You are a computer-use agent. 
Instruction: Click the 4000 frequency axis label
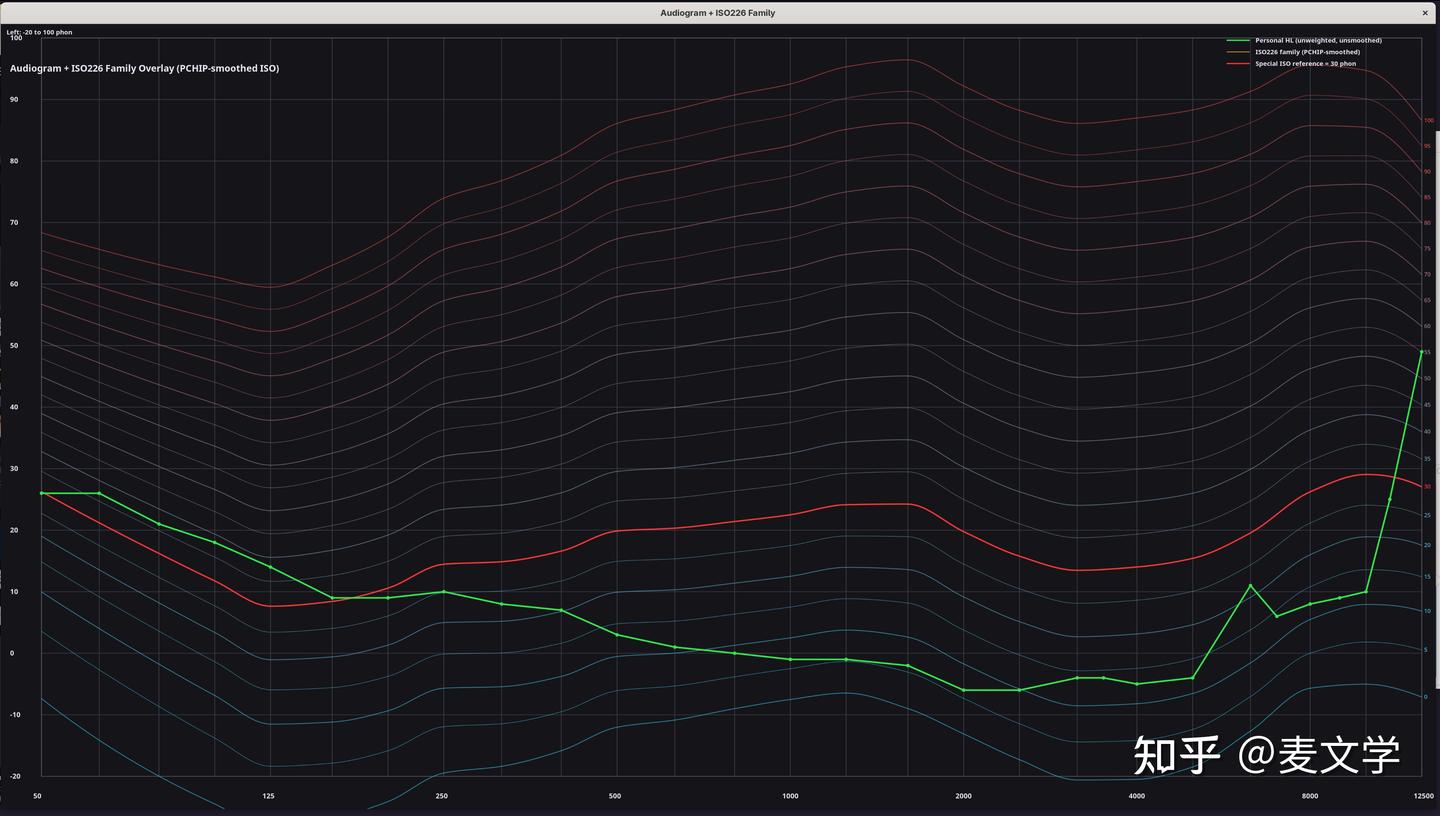tap(1136, 796)
